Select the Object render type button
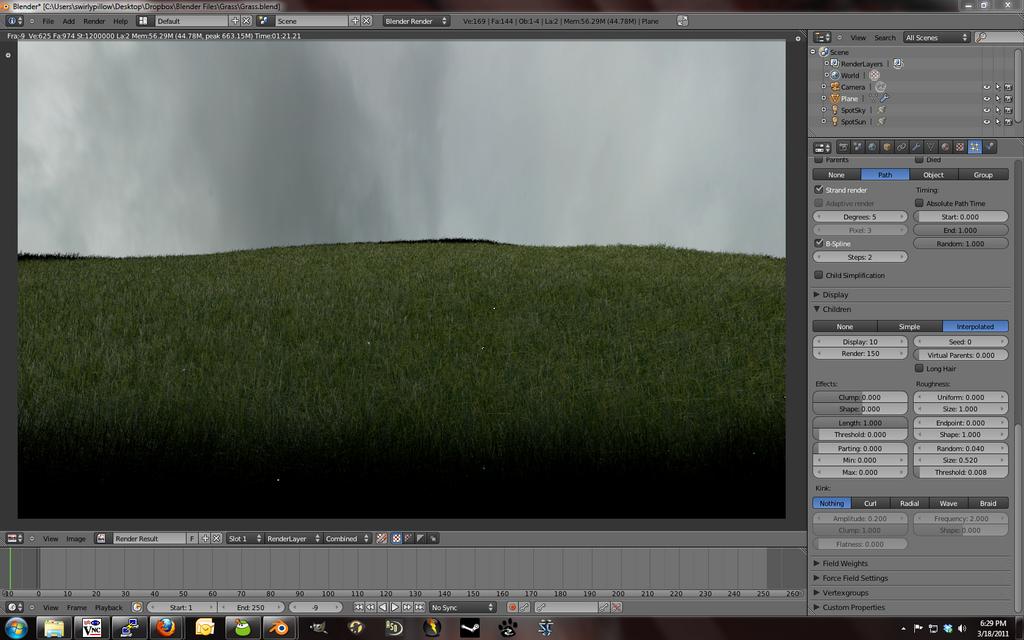 pos(933,174)
